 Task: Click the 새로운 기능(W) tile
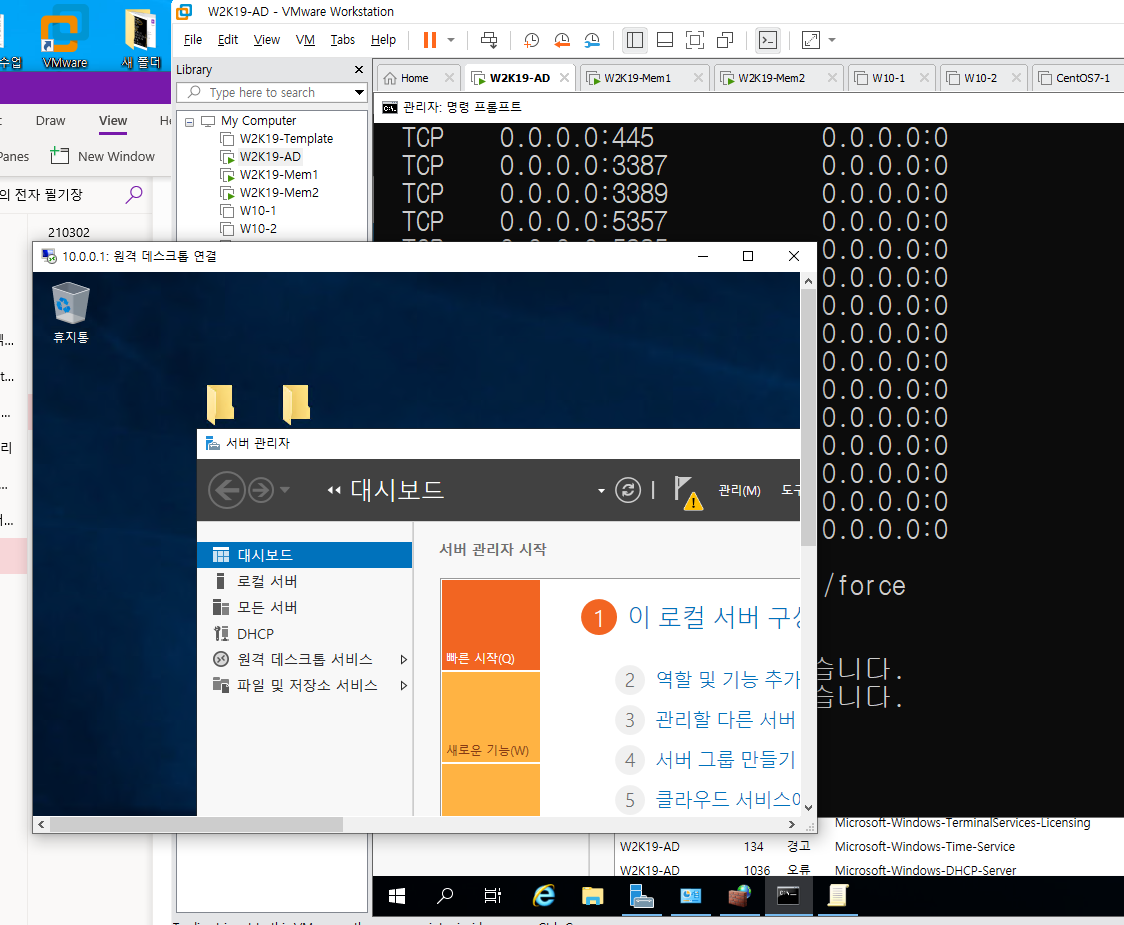pyautogui.click(x=491, y=717)
